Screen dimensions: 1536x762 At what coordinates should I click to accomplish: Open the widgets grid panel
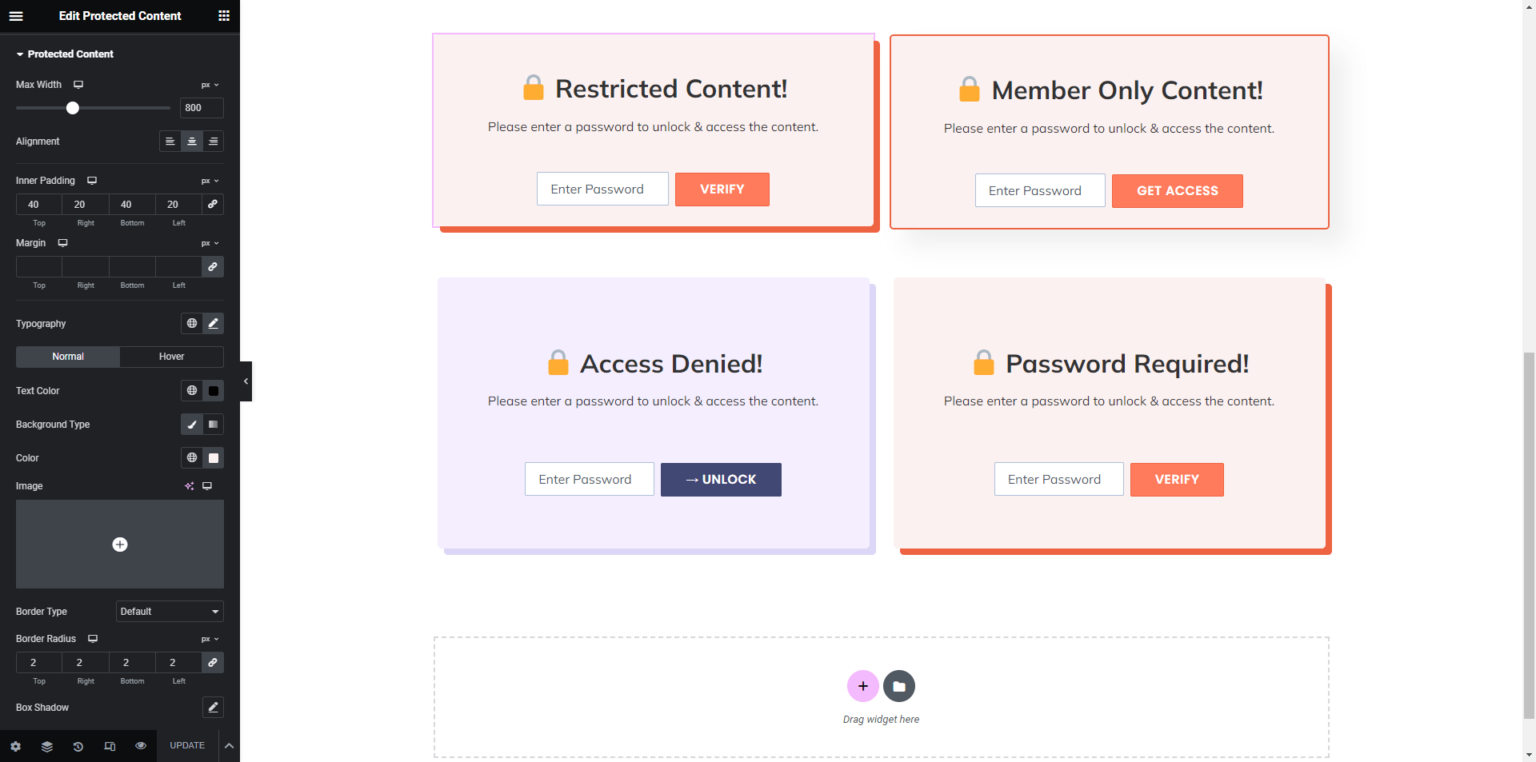[x=224, y=16]
